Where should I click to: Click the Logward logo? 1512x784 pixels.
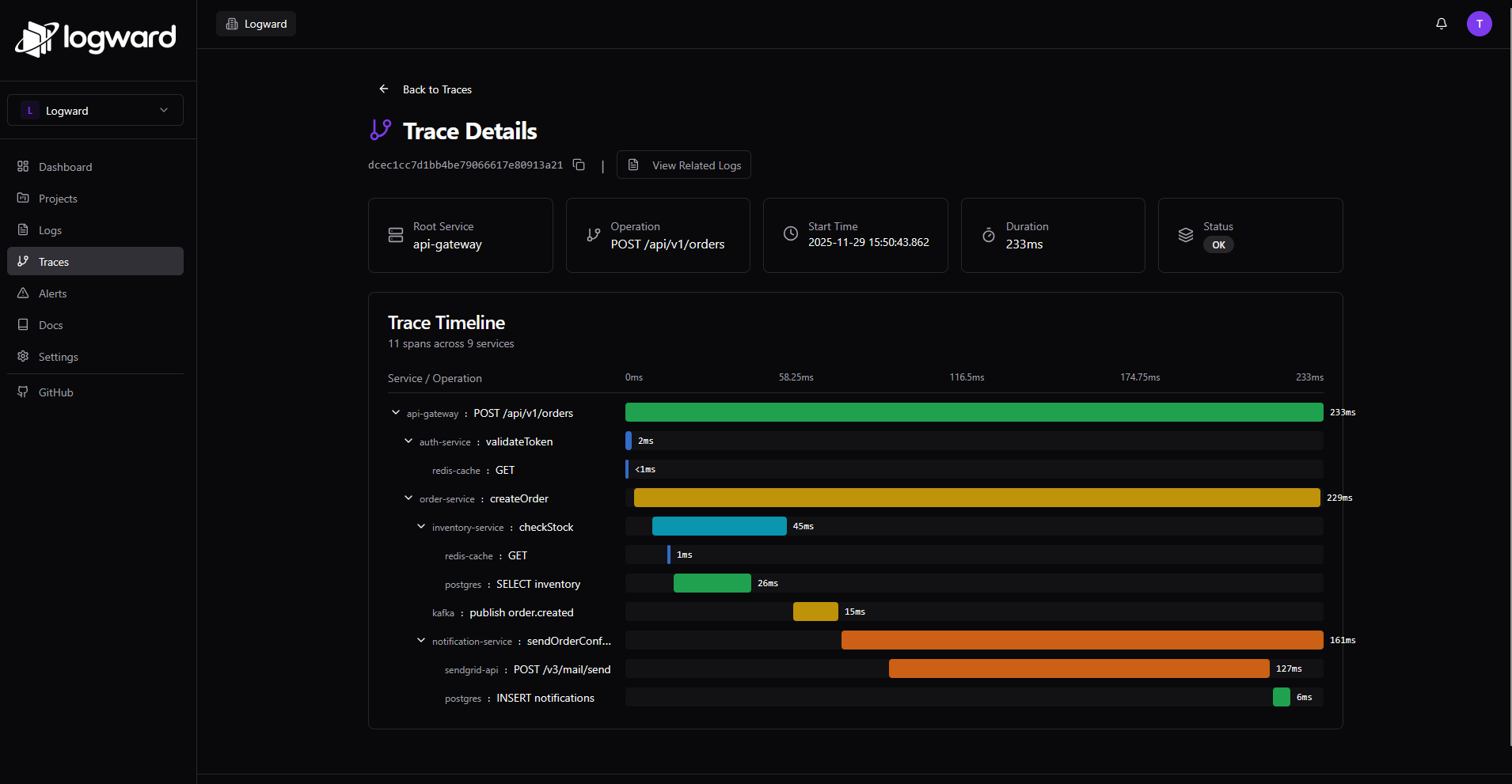pyautogui.click(x=95, y=38)
